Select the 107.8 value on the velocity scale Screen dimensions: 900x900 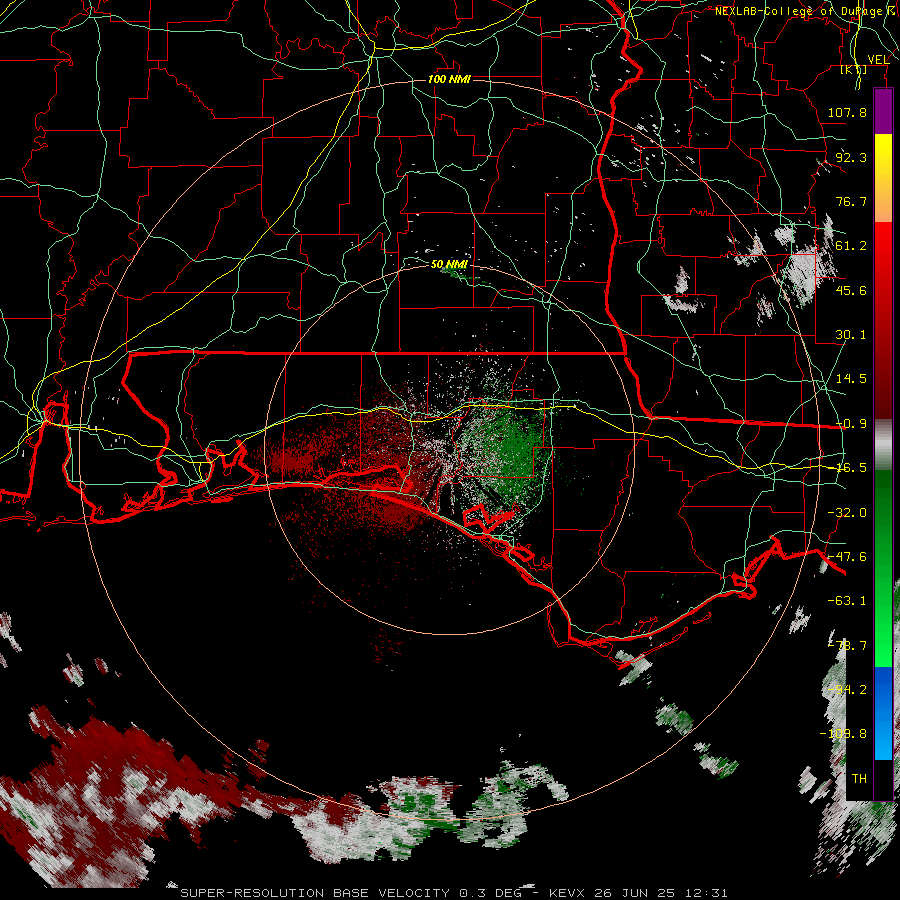pyautogui.click(x=847, y=112)
